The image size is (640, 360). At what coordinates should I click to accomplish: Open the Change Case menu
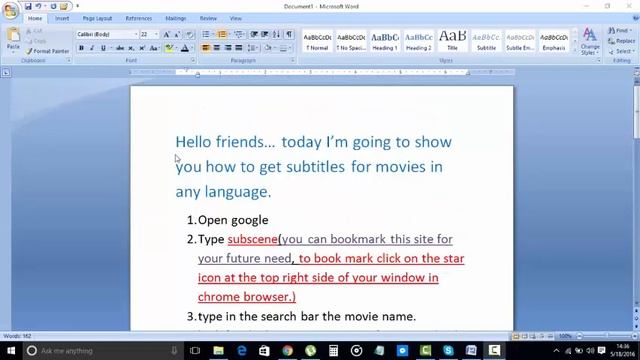pyautogui.click(x=154, y=48)
